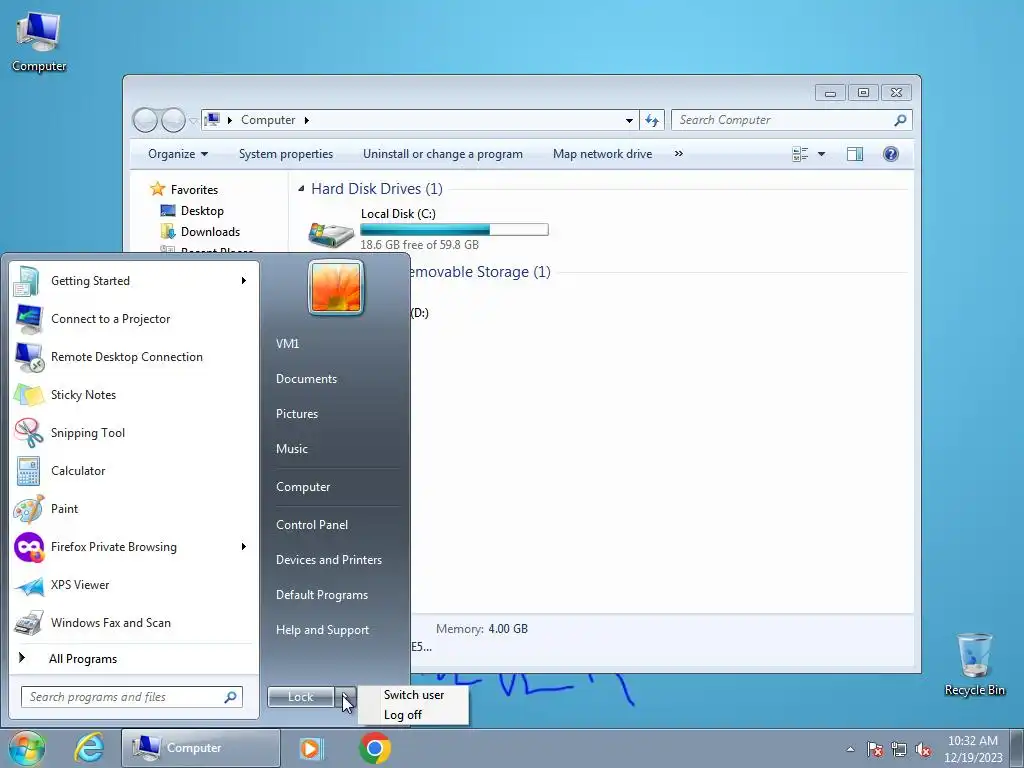Image resolution: width=1024 pixels, height=768 pixels.
Task: Expand Getting Started submenu arrow
Action: click(244, 281)
